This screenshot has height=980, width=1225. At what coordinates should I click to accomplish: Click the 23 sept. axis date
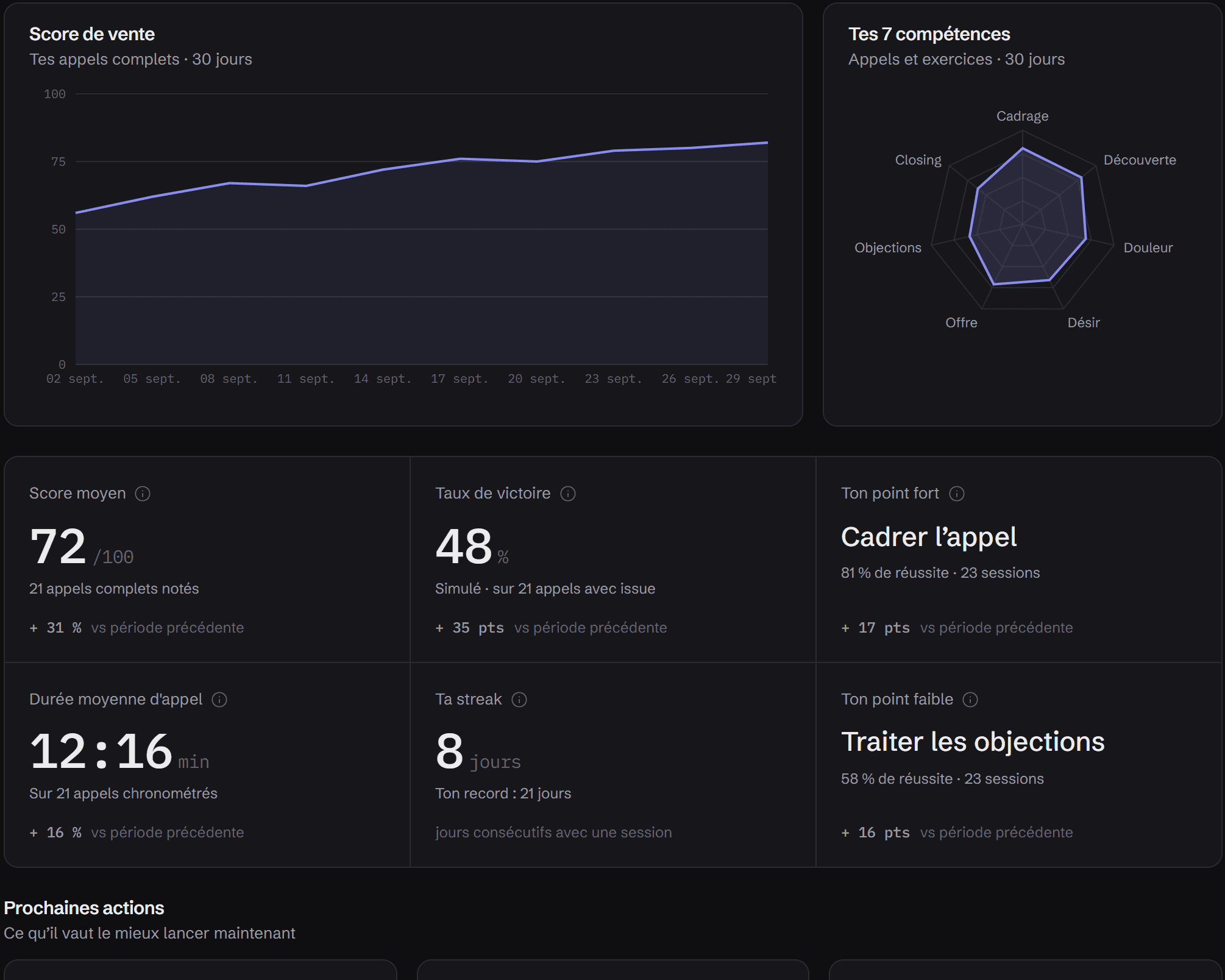click(x=614, y=378)
